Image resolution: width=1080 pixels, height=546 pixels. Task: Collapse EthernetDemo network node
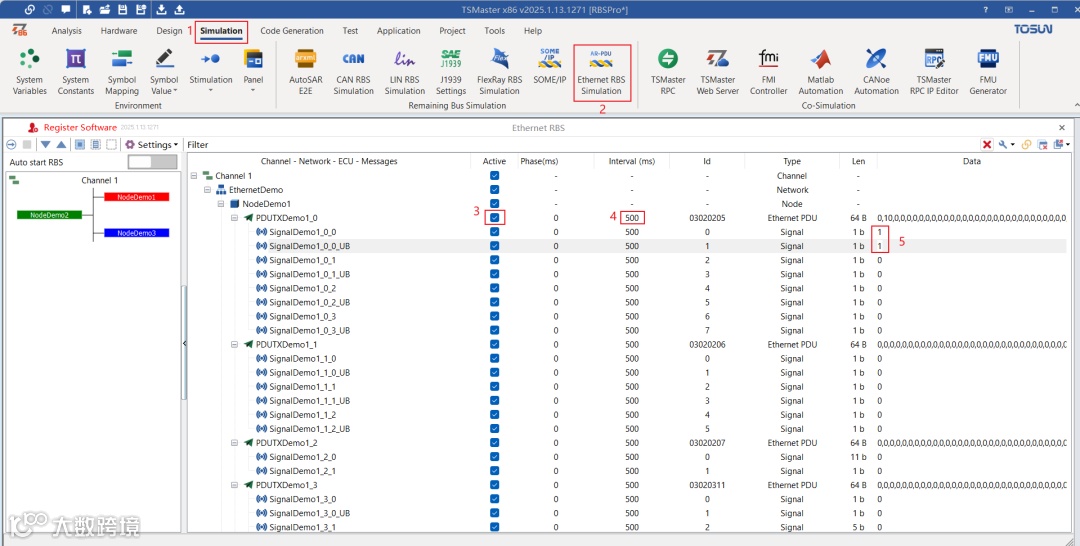207,190
